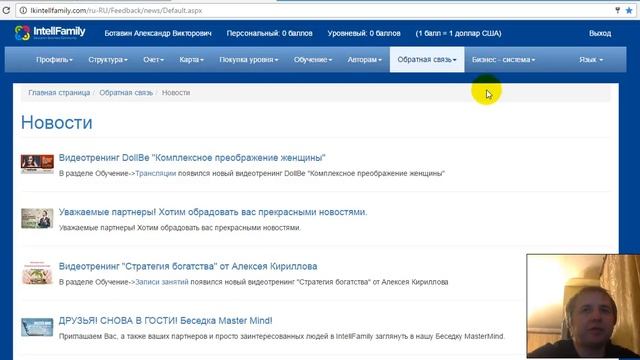
Task: Open the Беседка Master Mind news headline
Action: coord(165,320)
